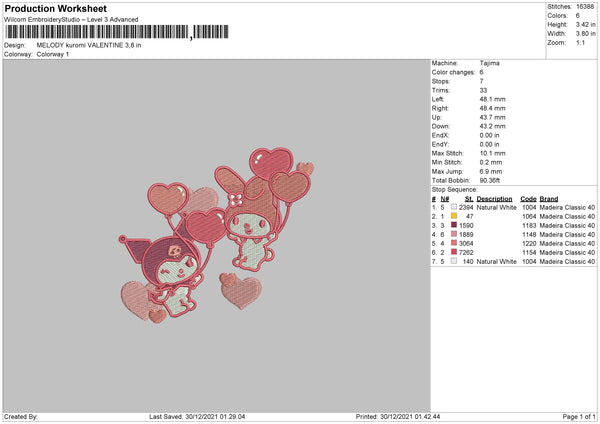600x424 pixels.
Task: Click stitch count '1590' in stop 3
Action: [466, 225]
